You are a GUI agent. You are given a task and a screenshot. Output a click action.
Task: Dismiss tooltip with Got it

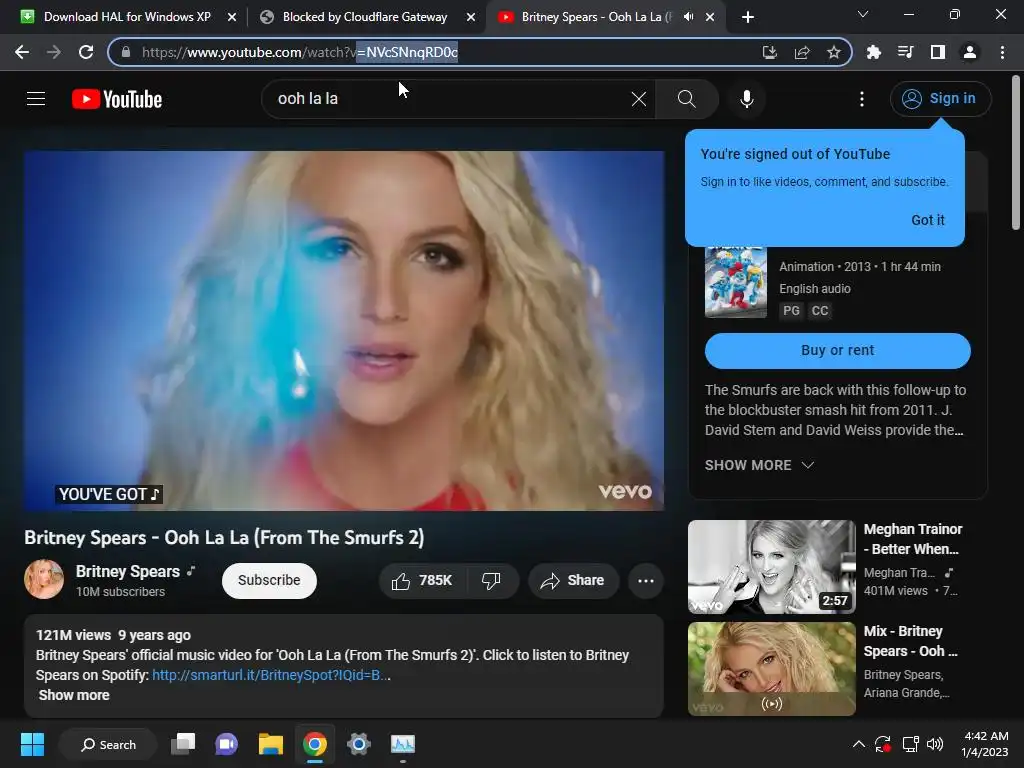(x=928, y=220)
